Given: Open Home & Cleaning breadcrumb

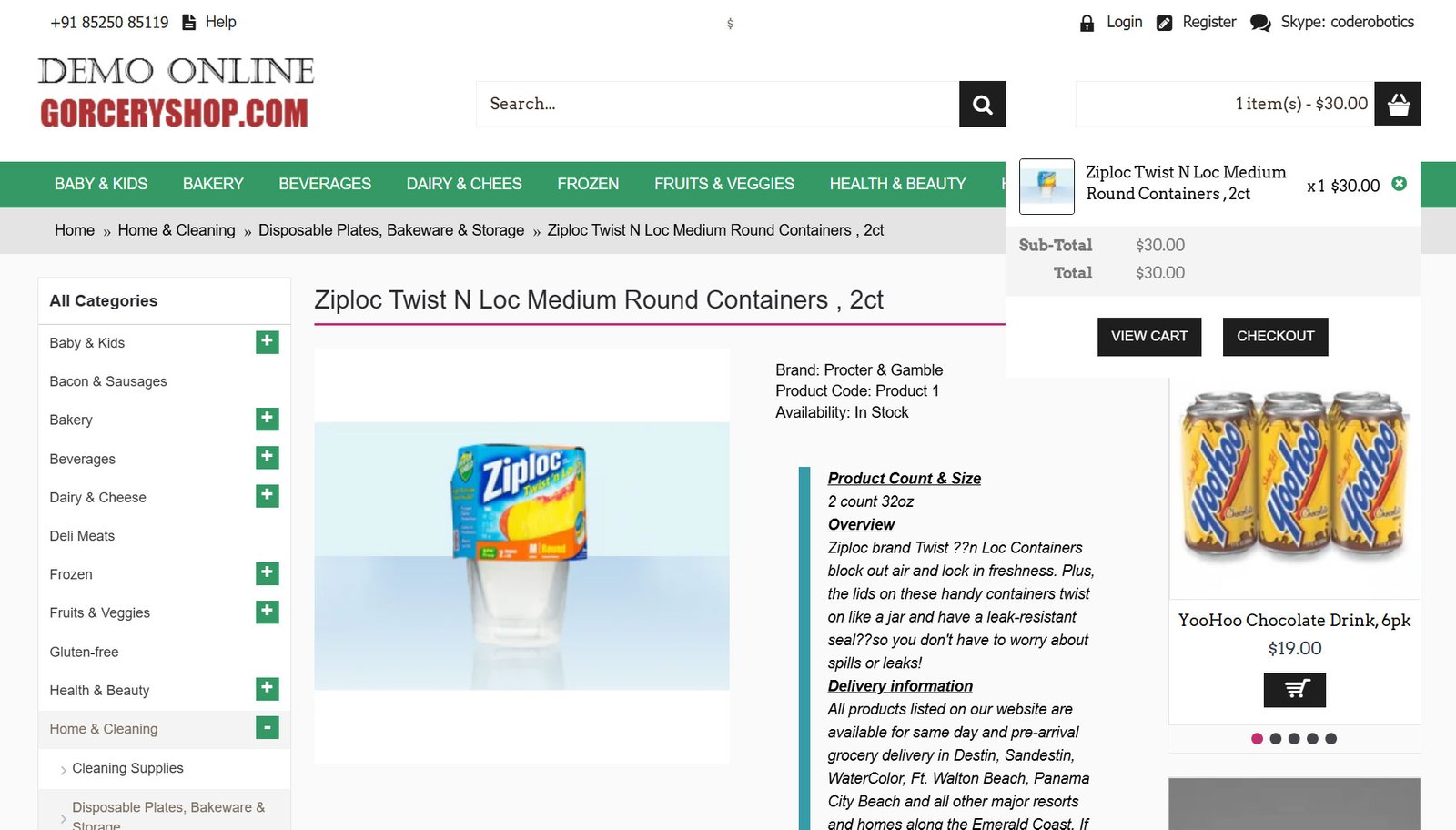Looking at the screenshot, I should [x=177, y=230].
